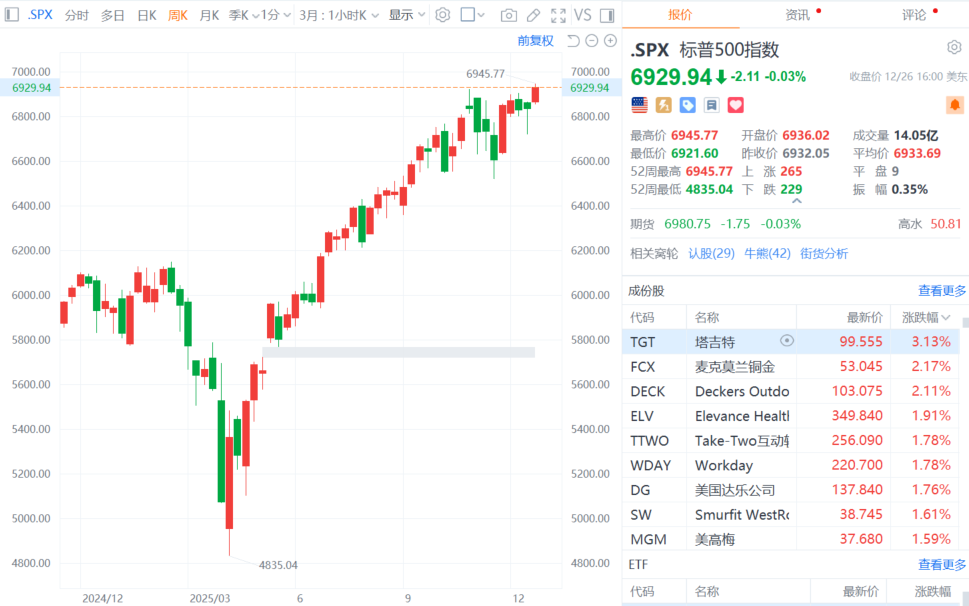Click the screenshot camera icon in chart toolbar
This screenshot has width=969, height=606.
[x=509, y=15]
